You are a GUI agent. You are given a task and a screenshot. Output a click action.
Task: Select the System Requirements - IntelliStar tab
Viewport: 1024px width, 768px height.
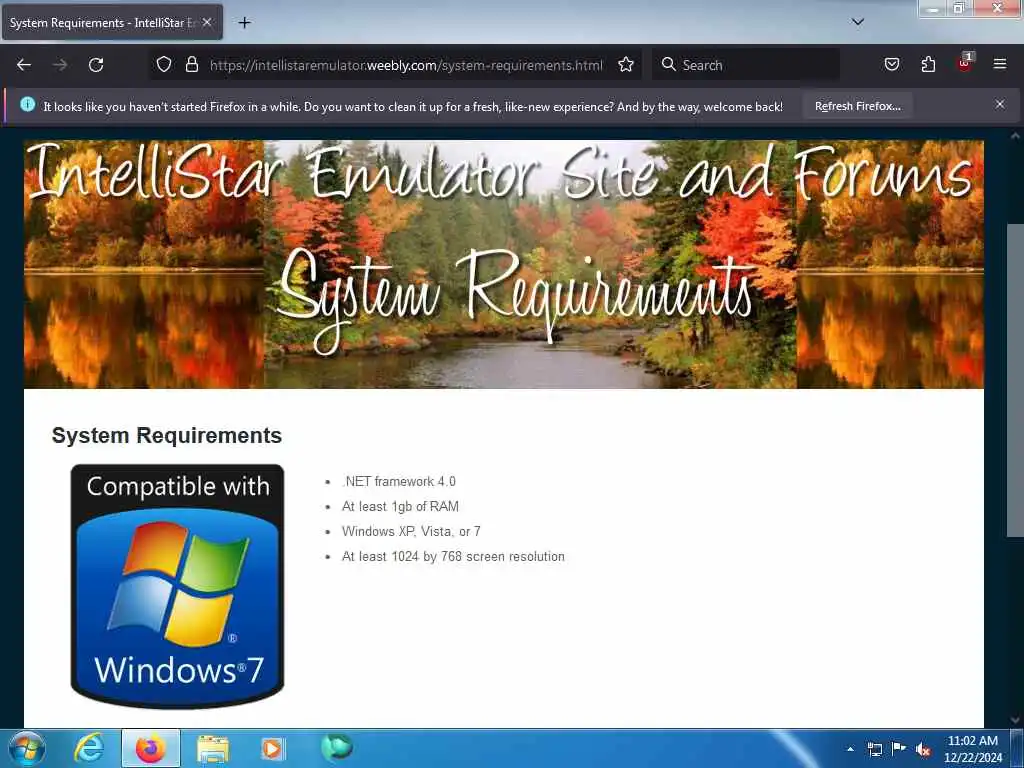tap(112, 22)
